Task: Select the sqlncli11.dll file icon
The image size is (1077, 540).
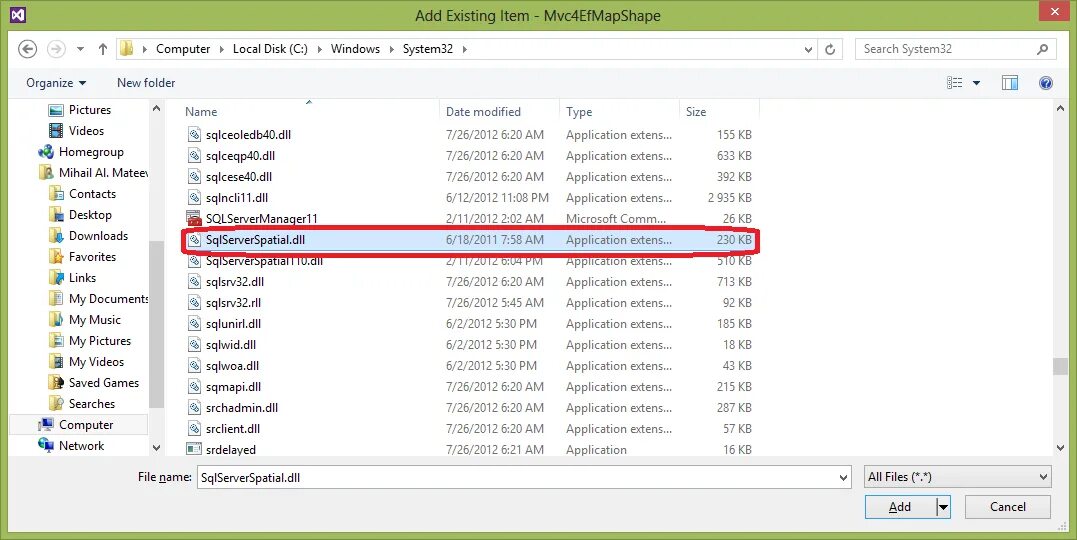Action: 194,198
